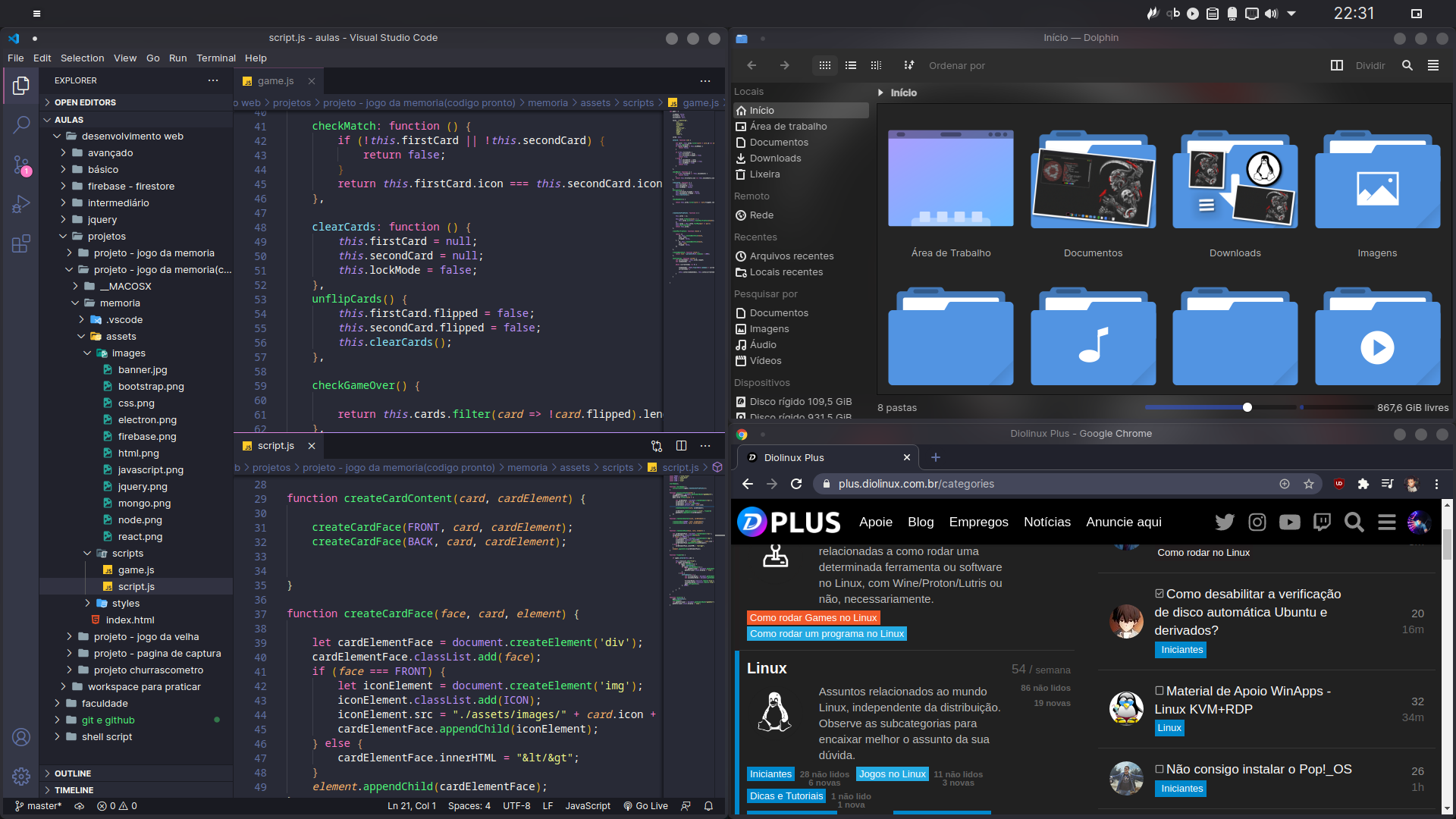Open 'Como rodar Games no Linux' tag link
1456x819 pixels.
[x=813, y=617]
